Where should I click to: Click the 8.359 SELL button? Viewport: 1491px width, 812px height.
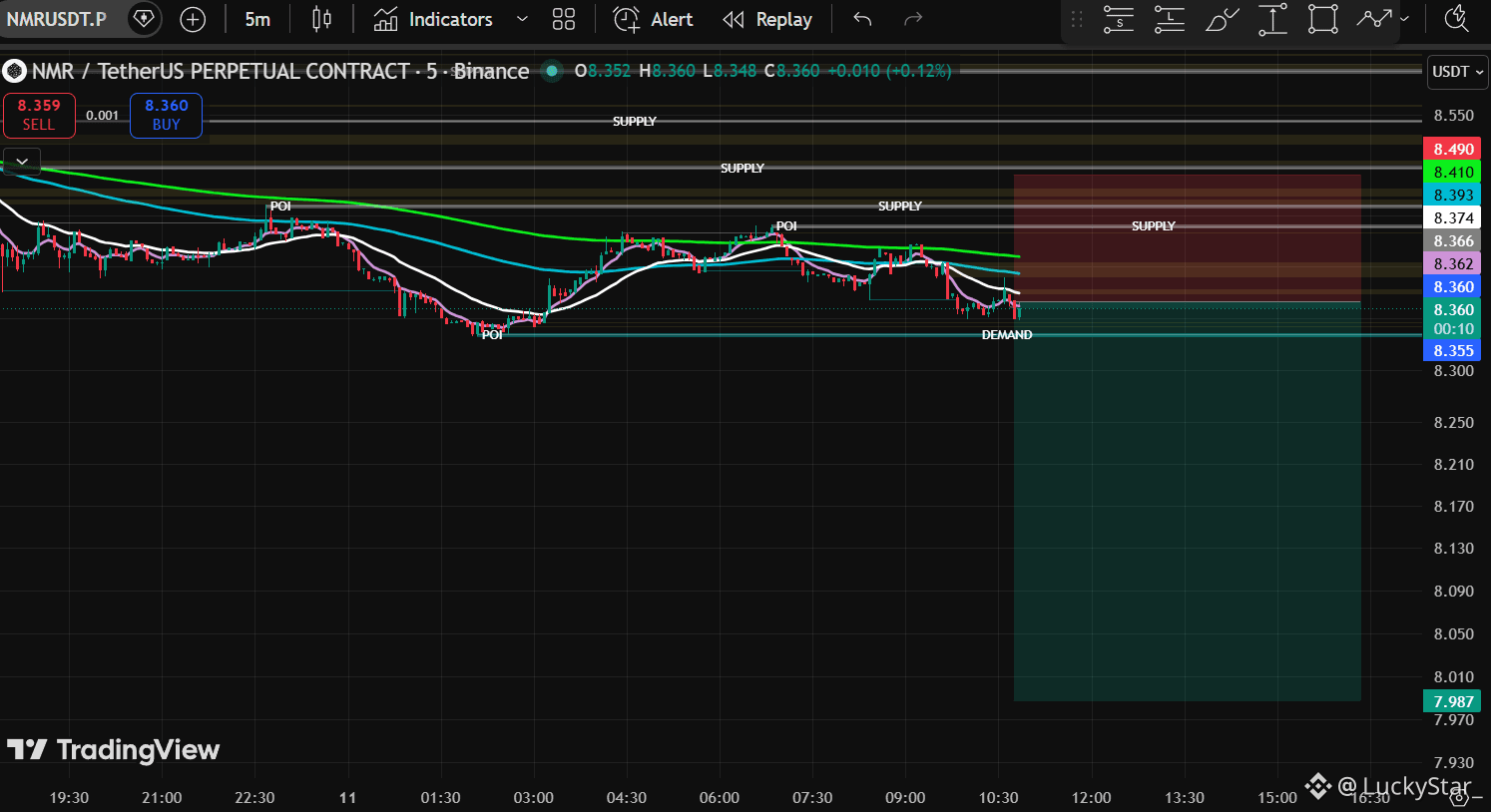pyautogui.click(x=39, y=115)
